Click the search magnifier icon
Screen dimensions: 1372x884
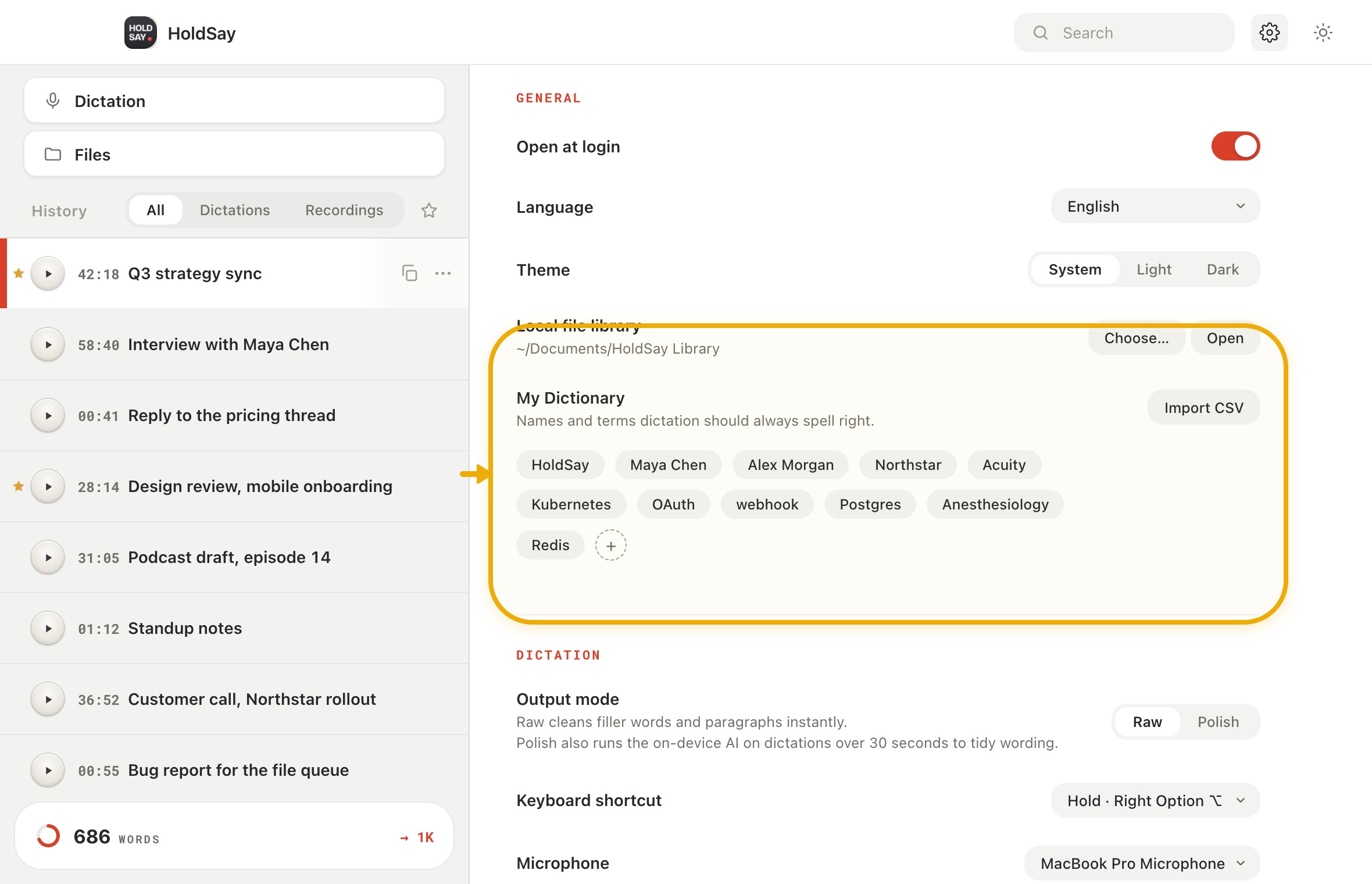pyautogui.click(x=1041, y=33)
